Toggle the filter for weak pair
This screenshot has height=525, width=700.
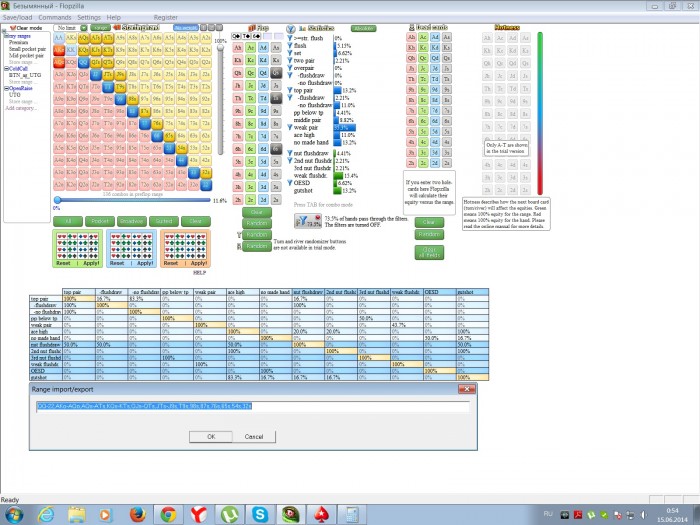point(290,128)
